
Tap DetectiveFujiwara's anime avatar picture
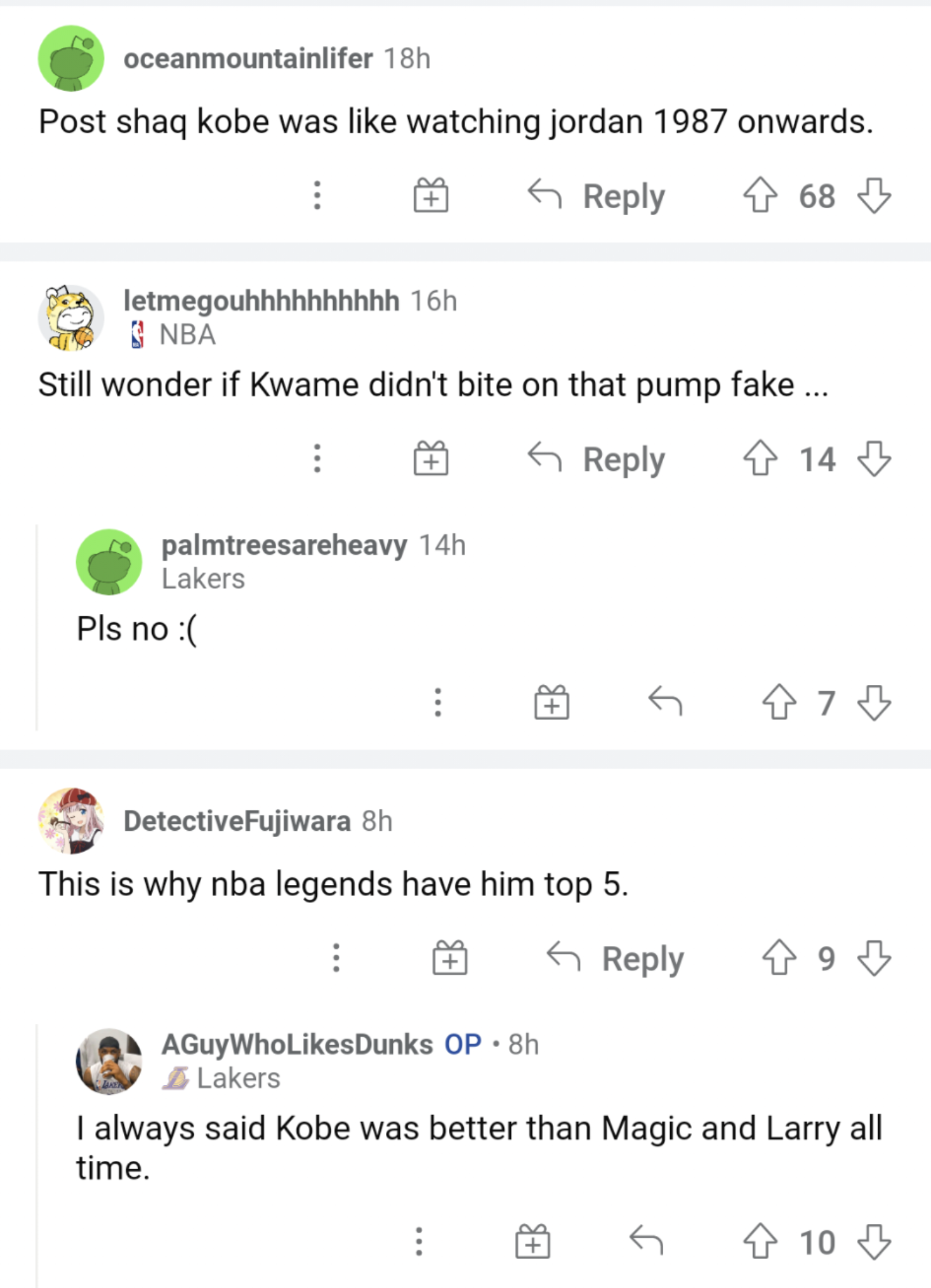coord(71,821)
